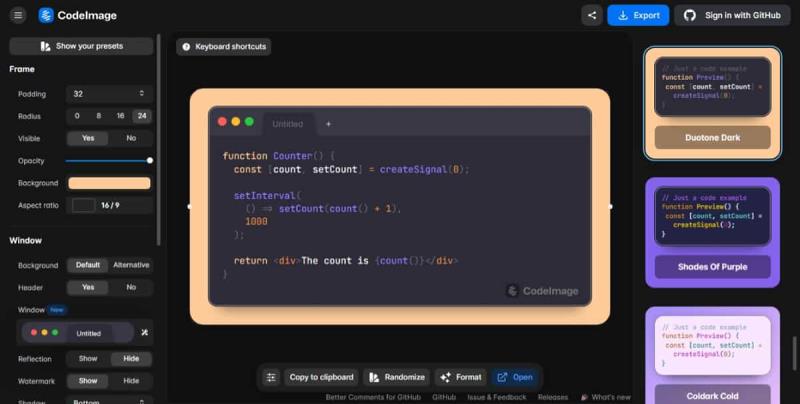This screenshot has width=800, height=404.
Task: Add a new editor tab with plus icon
Action: (x=328, y=124)
